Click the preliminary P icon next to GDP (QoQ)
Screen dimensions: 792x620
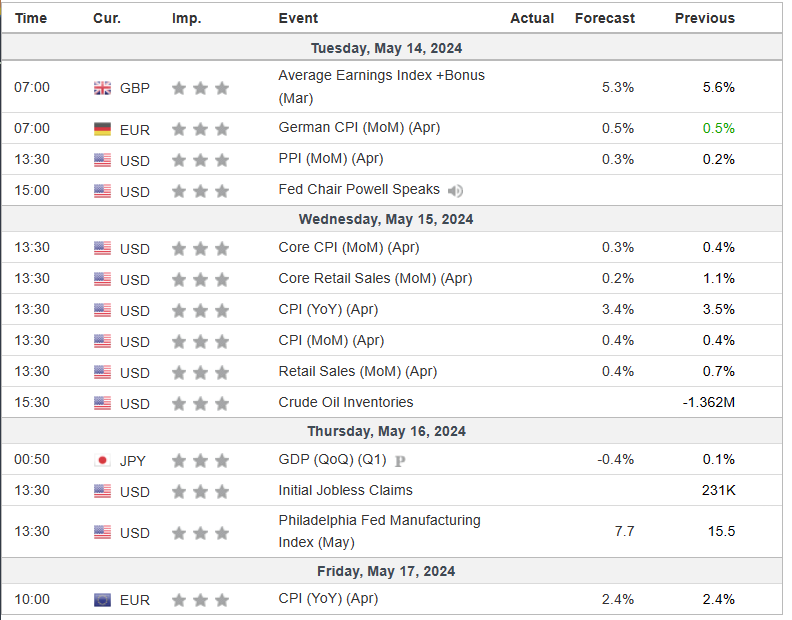[x=400, y=461]
